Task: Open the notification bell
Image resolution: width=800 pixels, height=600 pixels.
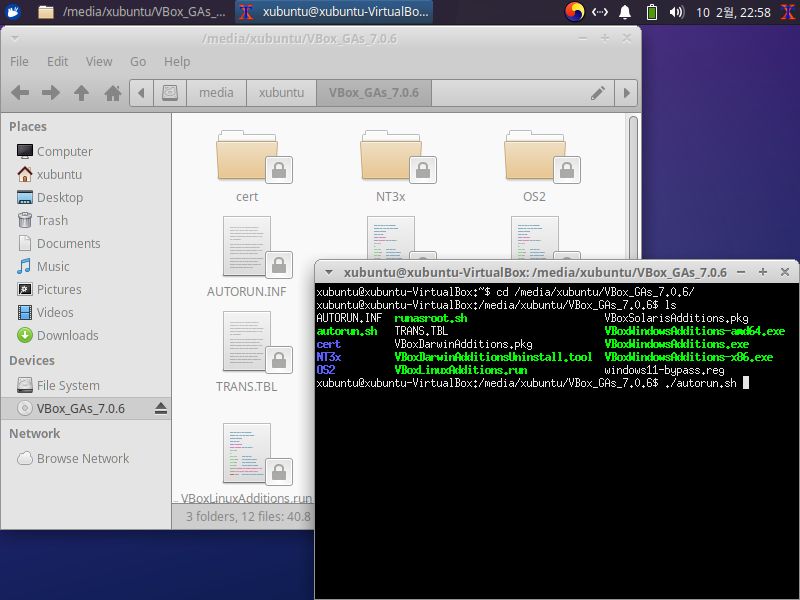Action: coord(625,12)
